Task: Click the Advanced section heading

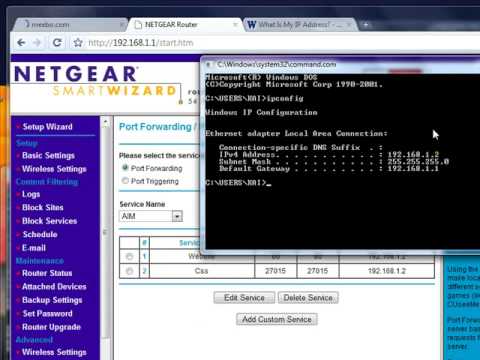Action: coord(34,340)
